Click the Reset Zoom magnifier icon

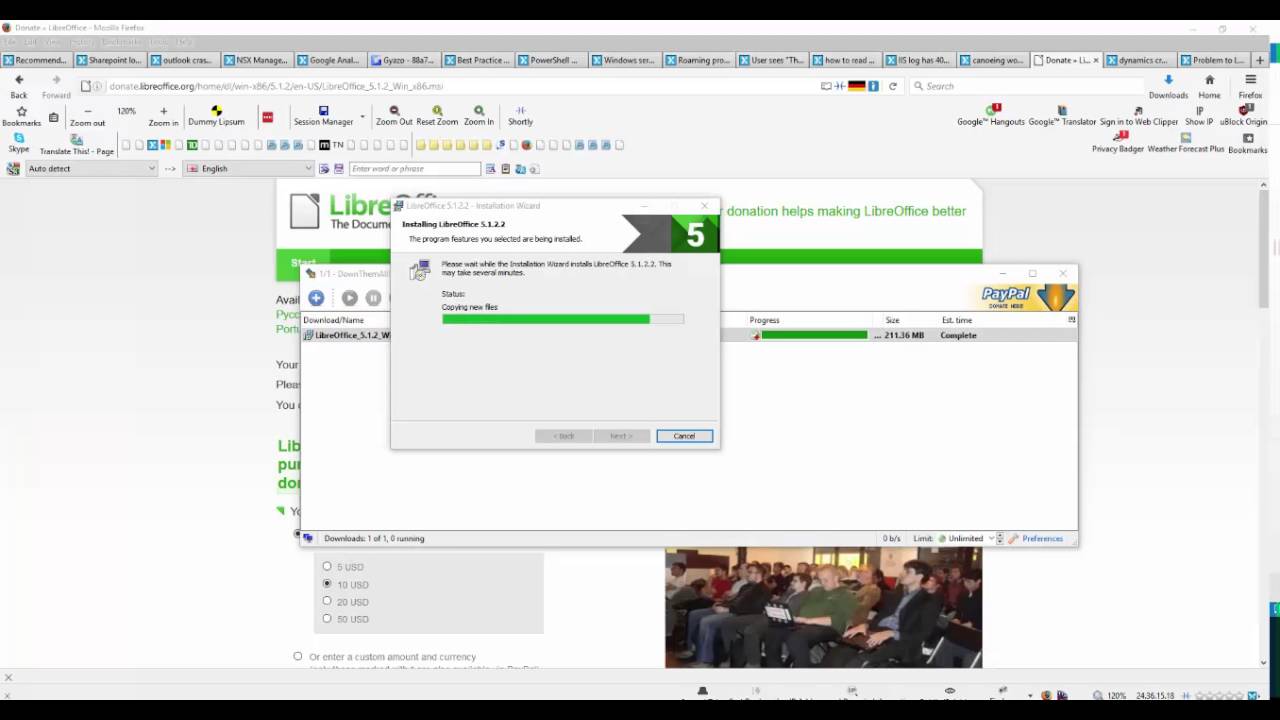437,111
